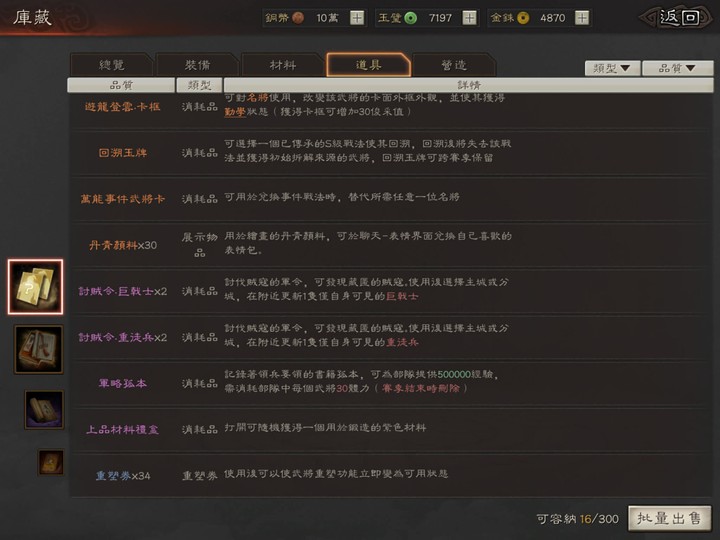Click the 軍略孤本 item name
720x540 pixels.
pos(123,383)
